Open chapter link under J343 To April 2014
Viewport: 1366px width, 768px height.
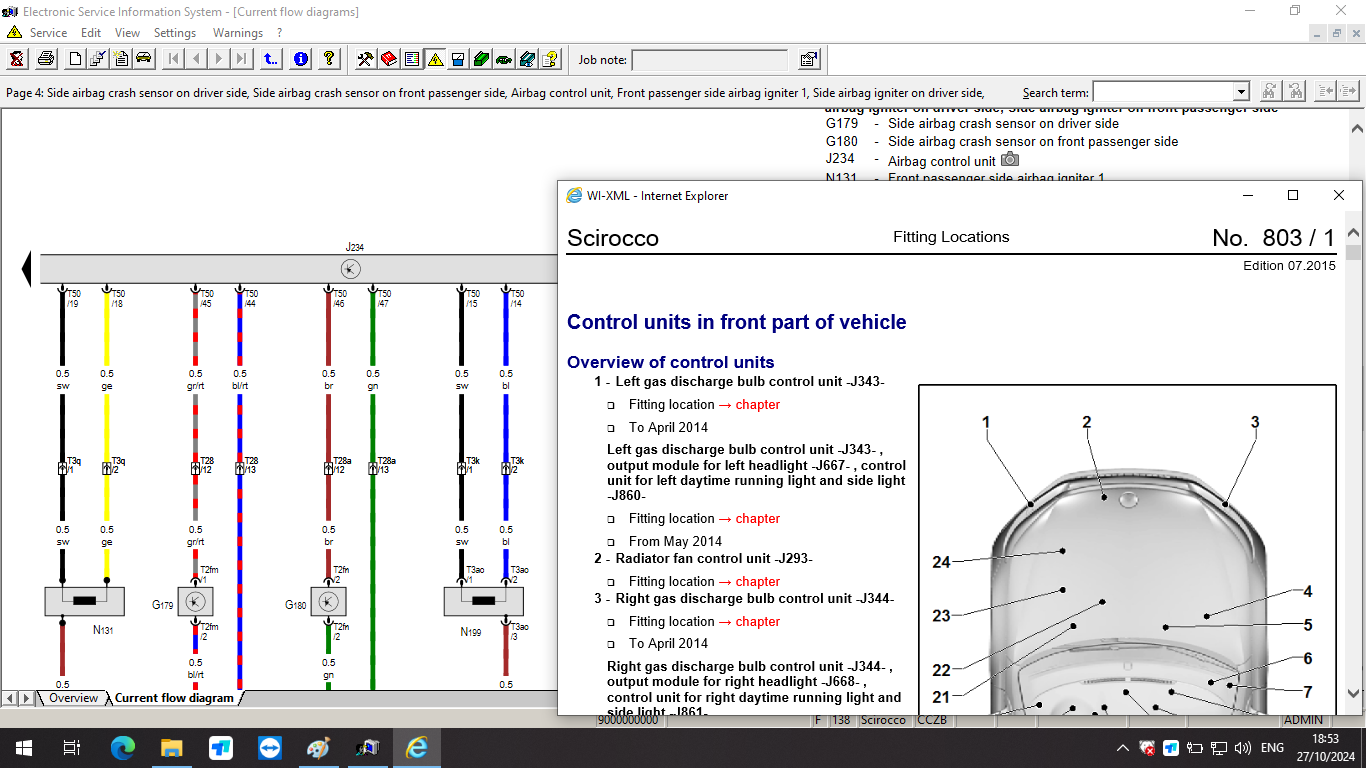tap(758, 405)
